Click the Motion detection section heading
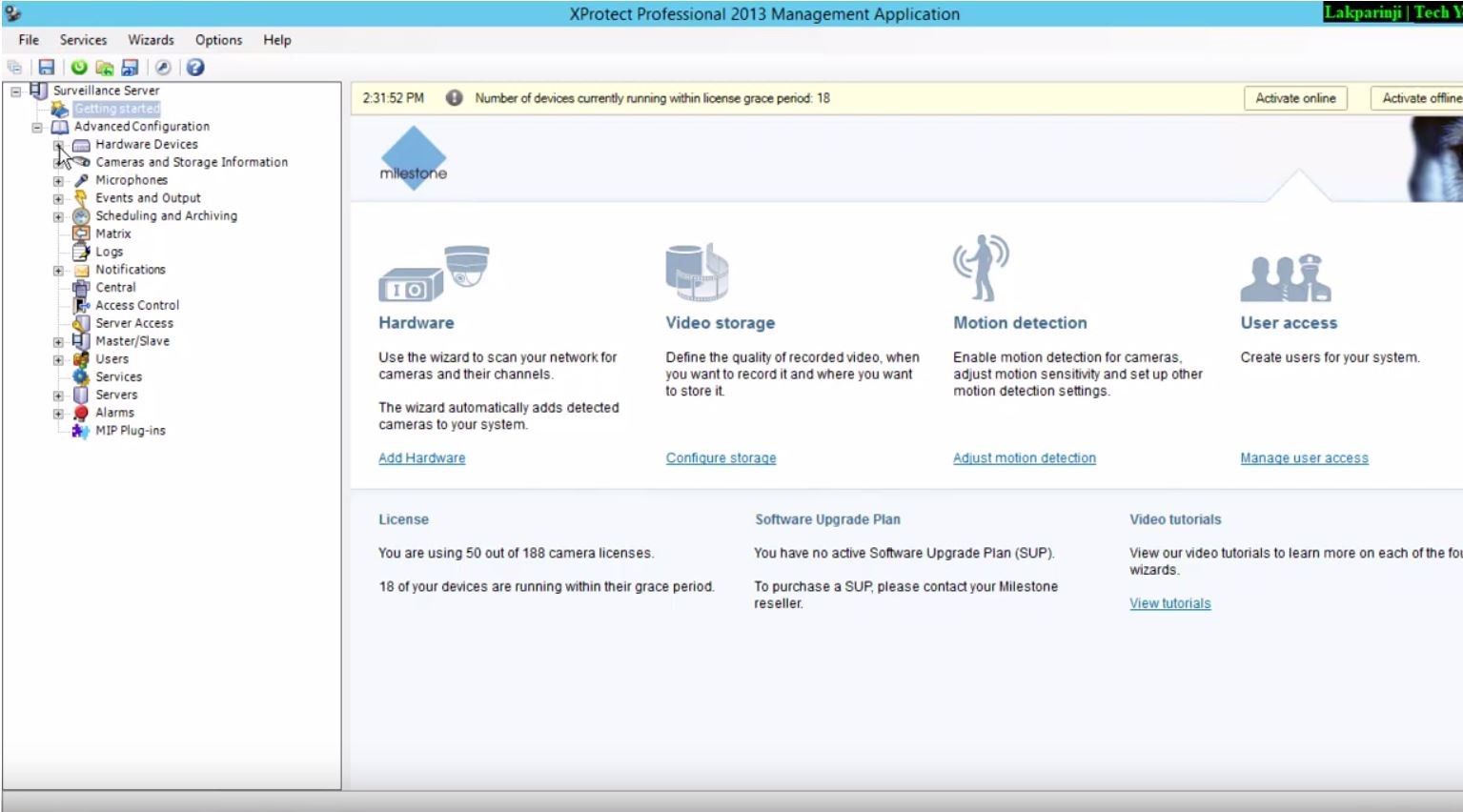 tap(1020, 323)
